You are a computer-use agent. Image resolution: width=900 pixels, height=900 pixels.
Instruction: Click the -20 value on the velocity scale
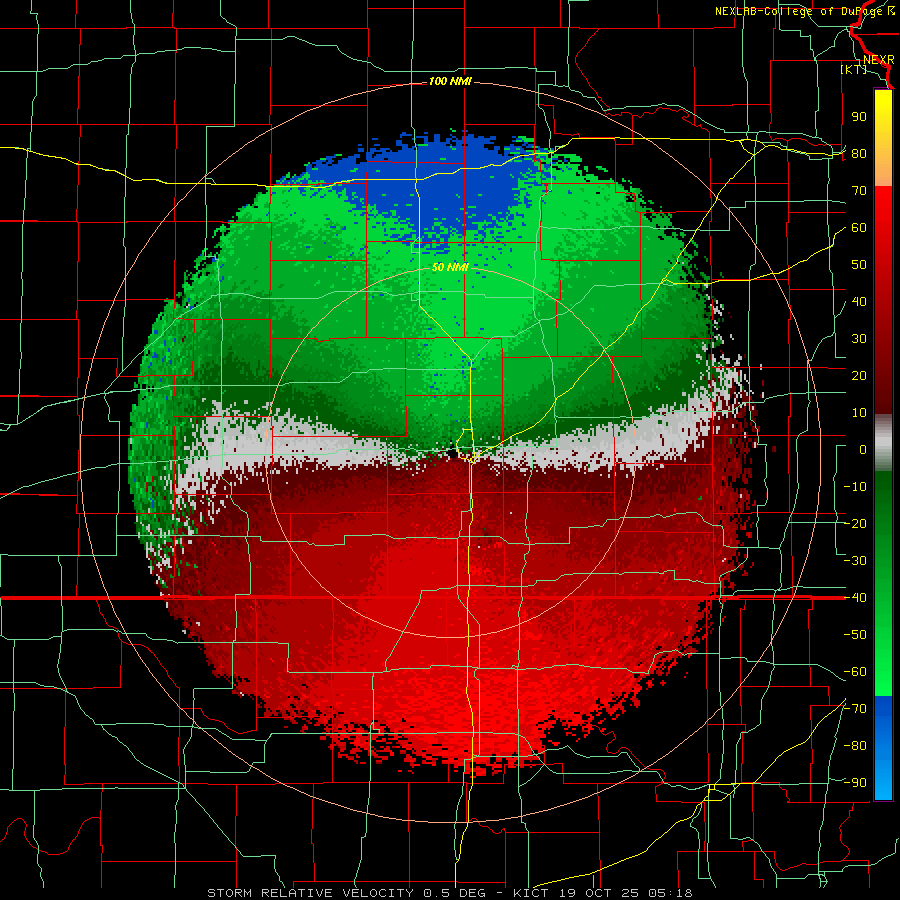(855, 524)
